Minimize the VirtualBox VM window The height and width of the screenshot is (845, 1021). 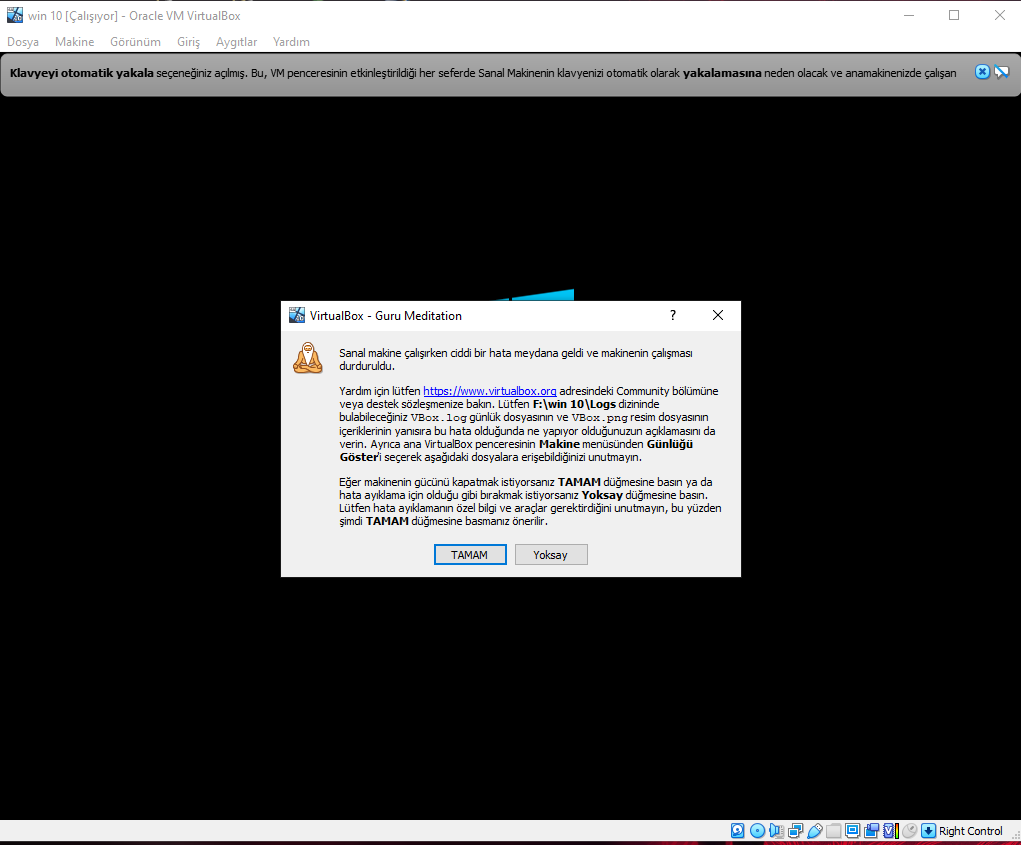(909, 15)
